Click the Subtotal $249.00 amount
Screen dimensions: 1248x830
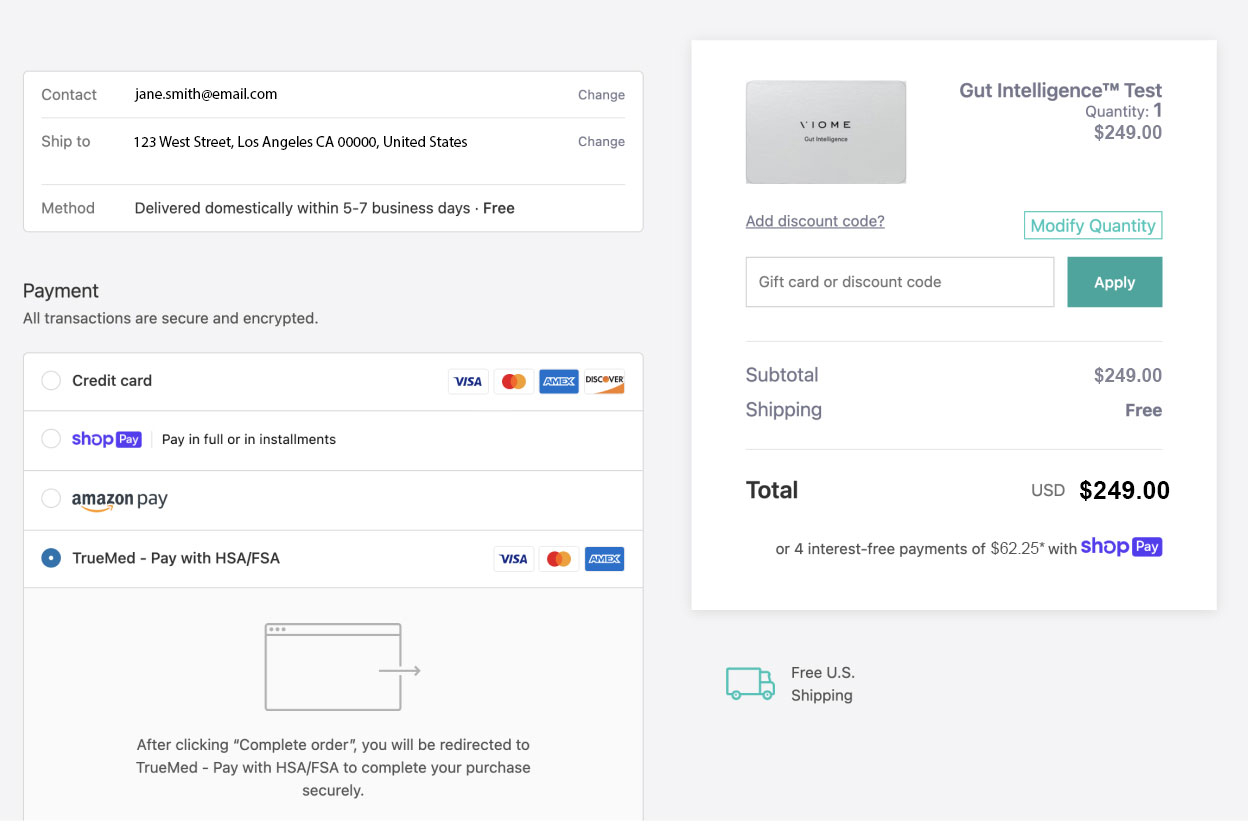1128,376
